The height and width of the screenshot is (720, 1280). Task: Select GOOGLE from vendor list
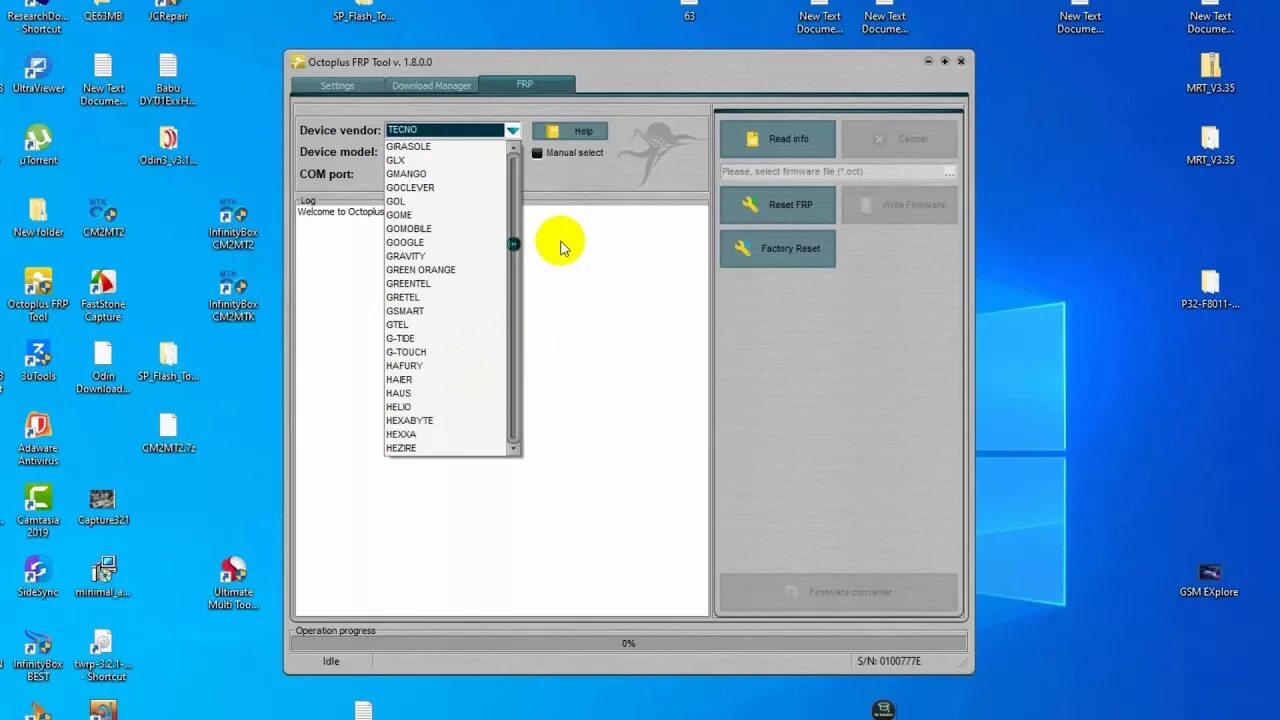tap(446, 243)
